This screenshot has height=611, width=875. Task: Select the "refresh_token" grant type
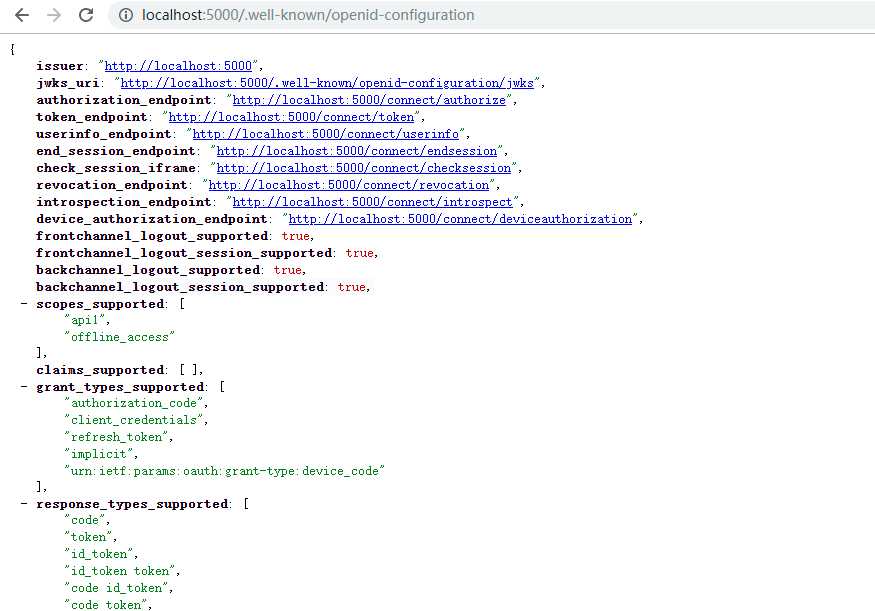click(116, 437)
